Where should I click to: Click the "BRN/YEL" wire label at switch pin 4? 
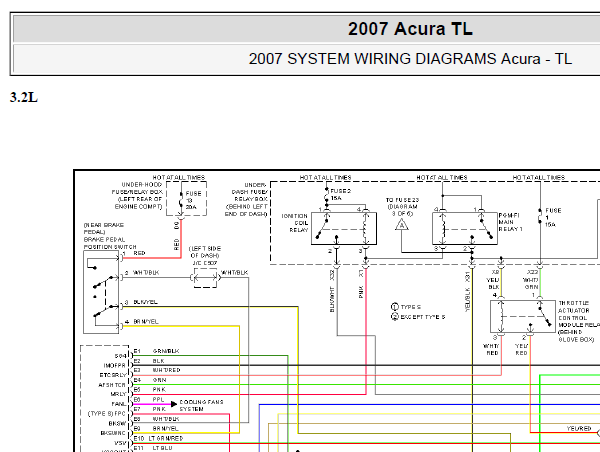tap(145, 322)
